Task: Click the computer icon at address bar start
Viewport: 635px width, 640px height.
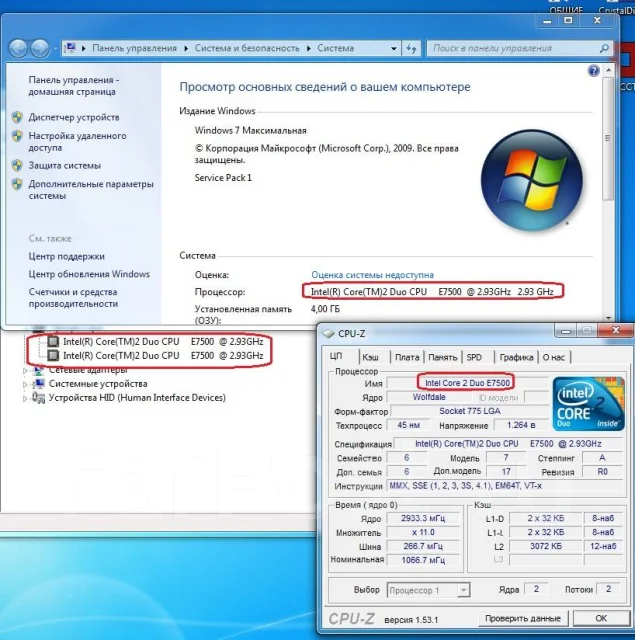Action: pos(71,48)
